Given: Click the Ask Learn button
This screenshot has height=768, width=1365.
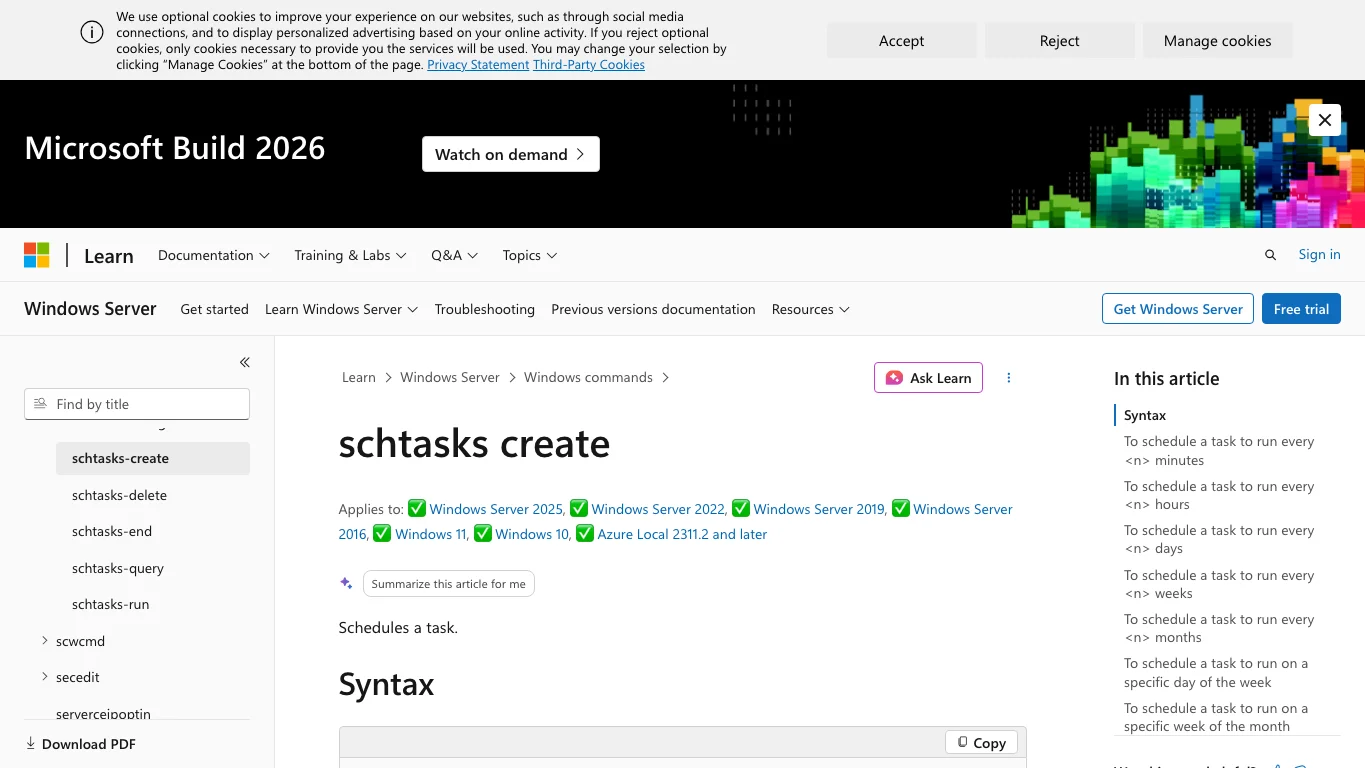Looking at the screenshot, I should click(x=928, y=378).
